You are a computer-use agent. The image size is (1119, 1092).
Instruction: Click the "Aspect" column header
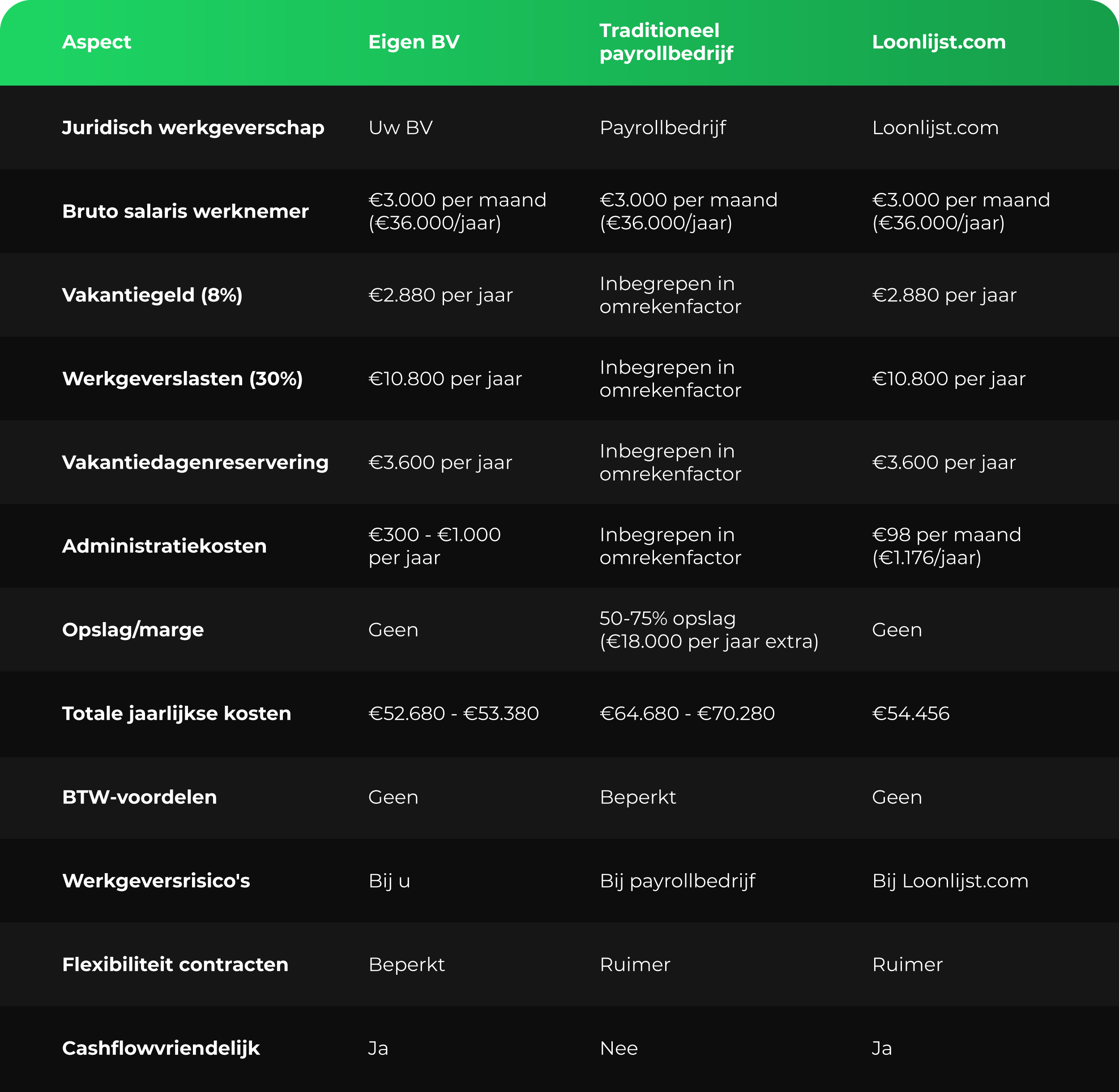click(96, 42)
